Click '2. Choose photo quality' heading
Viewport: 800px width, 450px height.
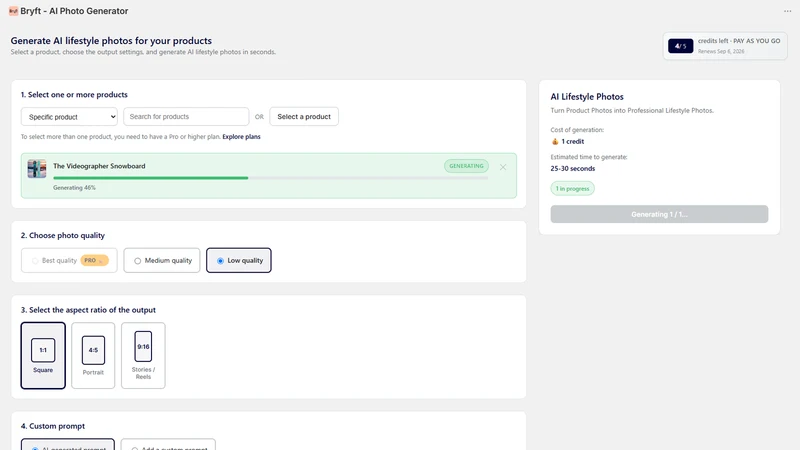point(63,235)
